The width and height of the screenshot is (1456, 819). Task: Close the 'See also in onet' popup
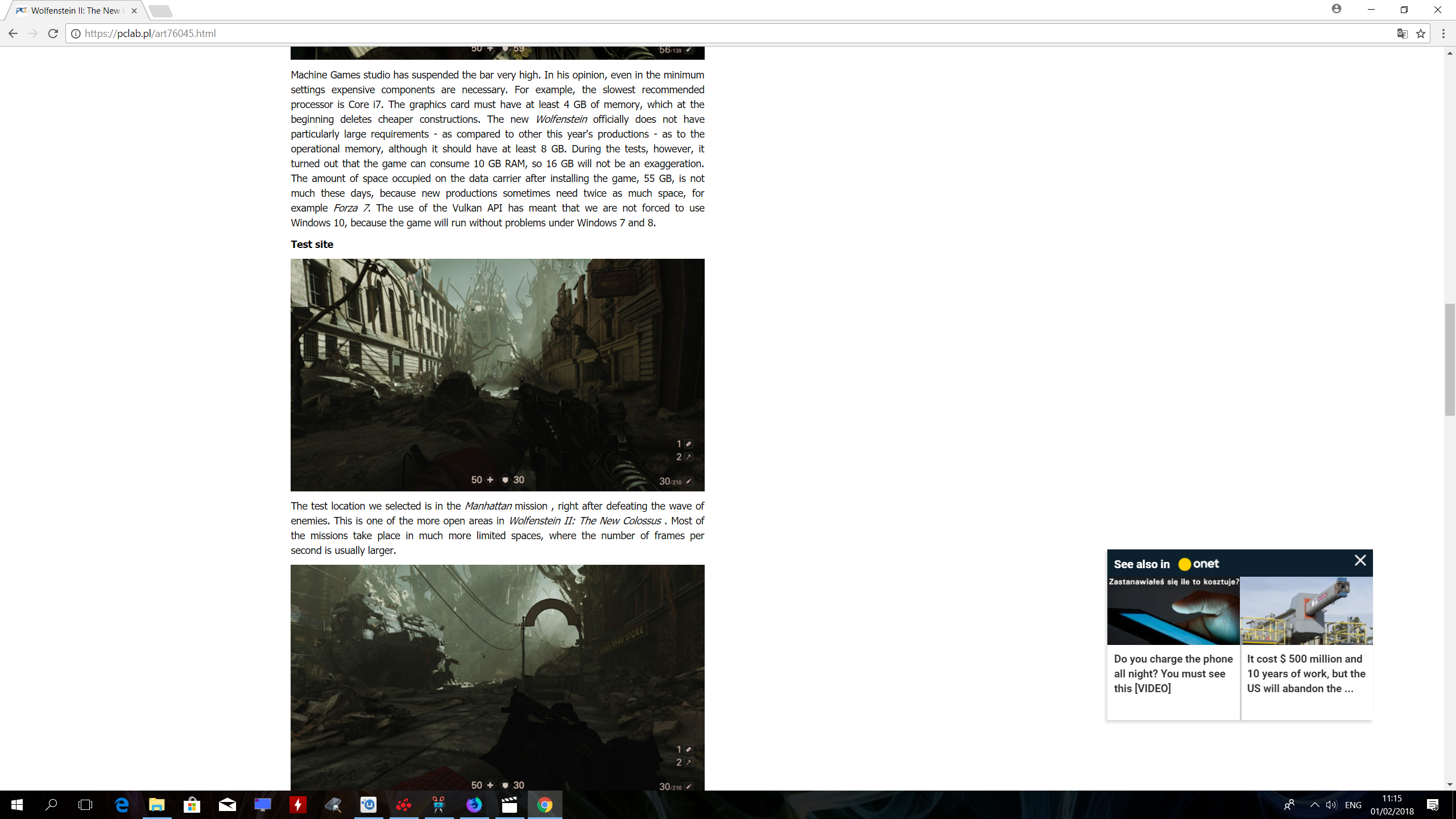tap(1360, 561)
